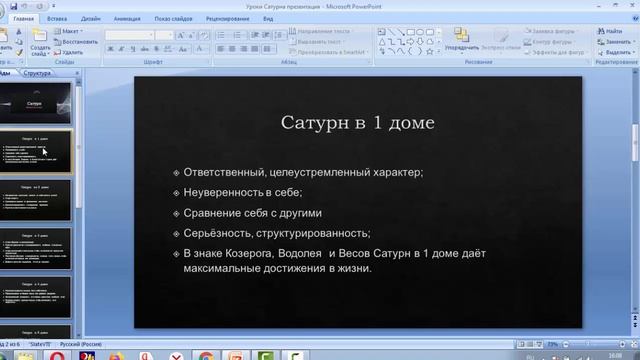Select the arrow line shape in gallery
The width and height of the screenshot is (640, 360).
click(x=401, y=31)
